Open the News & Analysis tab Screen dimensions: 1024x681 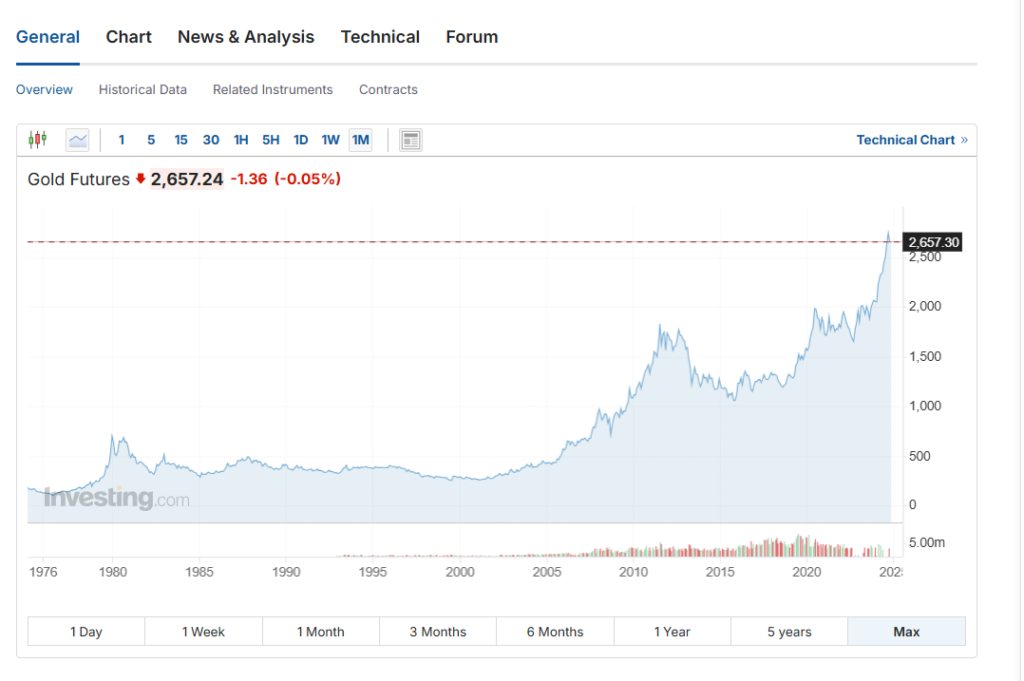click(246, 37)
